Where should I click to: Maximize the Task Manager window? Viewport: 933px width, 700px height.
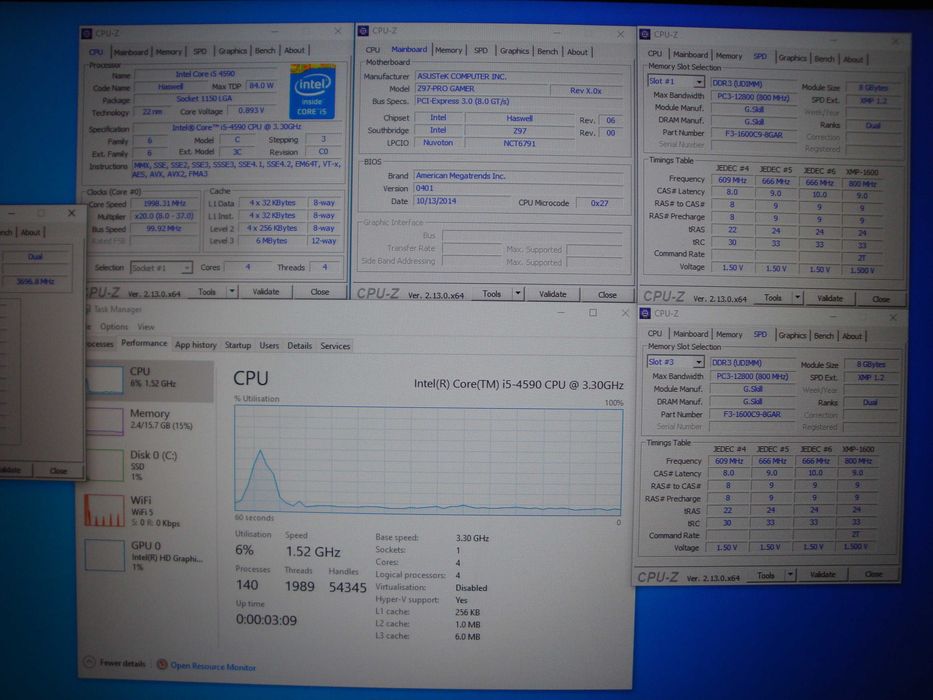(x=593, y=312)
